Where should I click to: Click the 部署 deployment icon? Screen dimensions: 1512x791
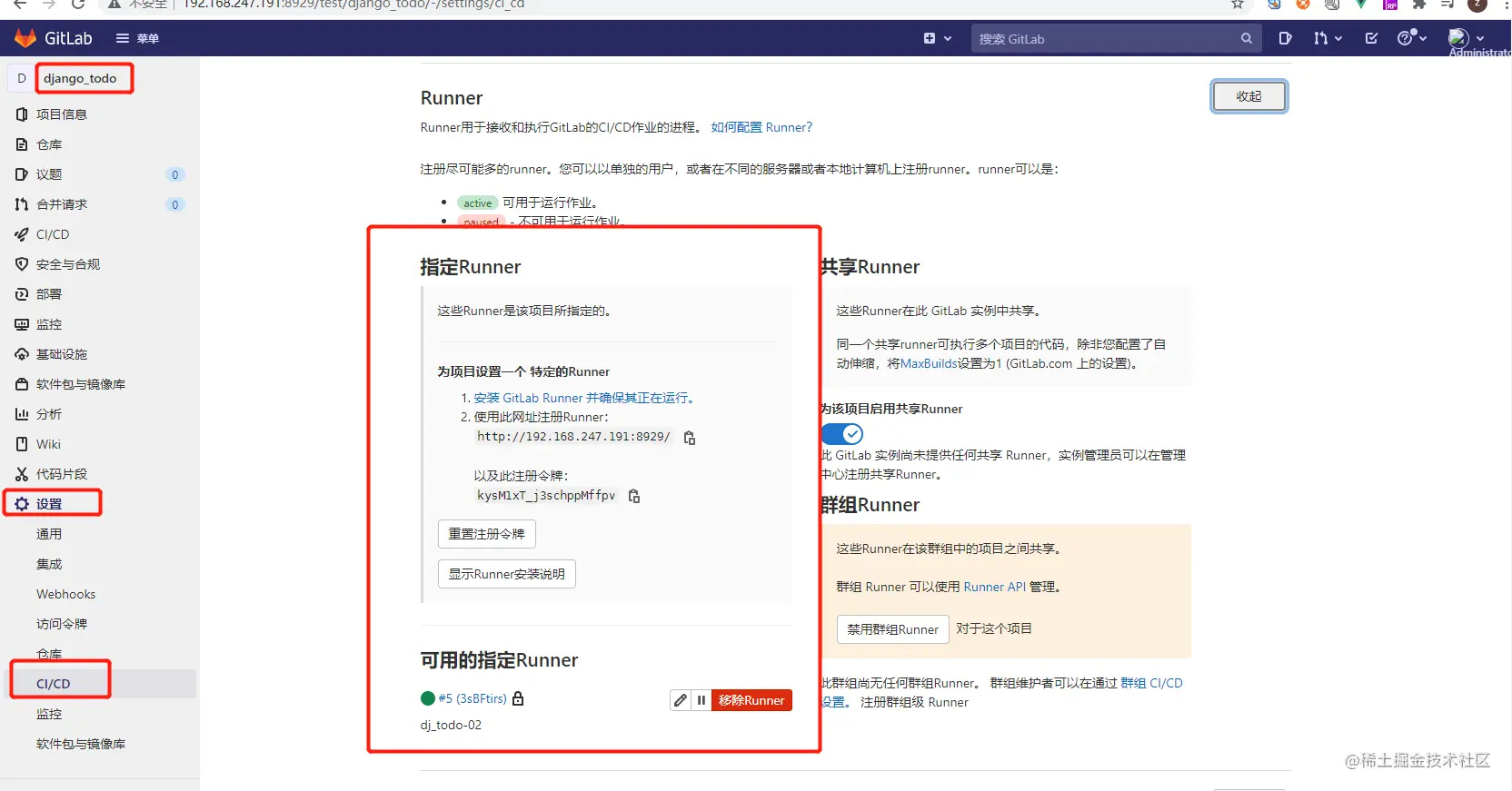[22, 294]
